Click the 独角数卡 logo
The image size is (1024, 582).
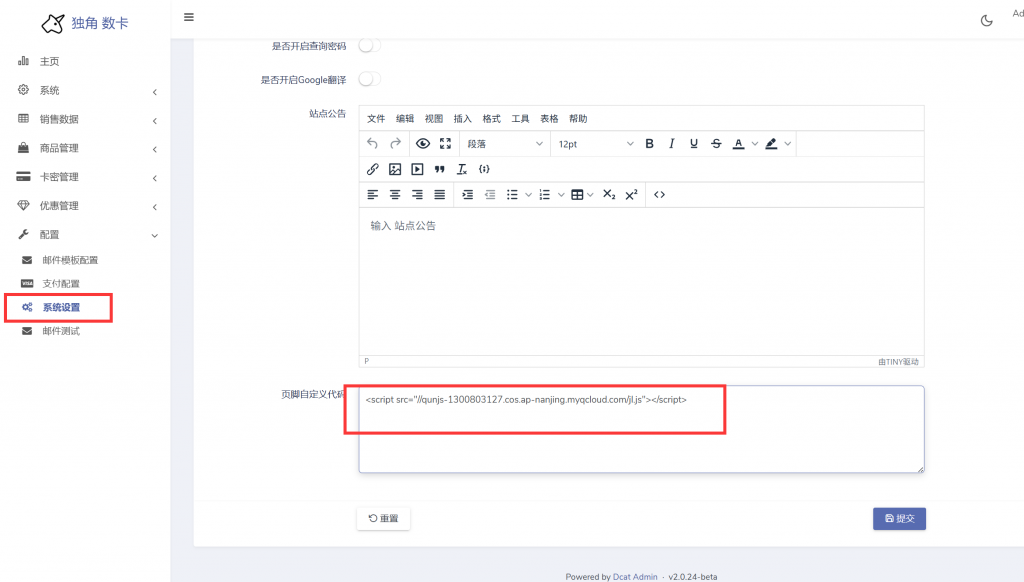[x=85, y=23]
